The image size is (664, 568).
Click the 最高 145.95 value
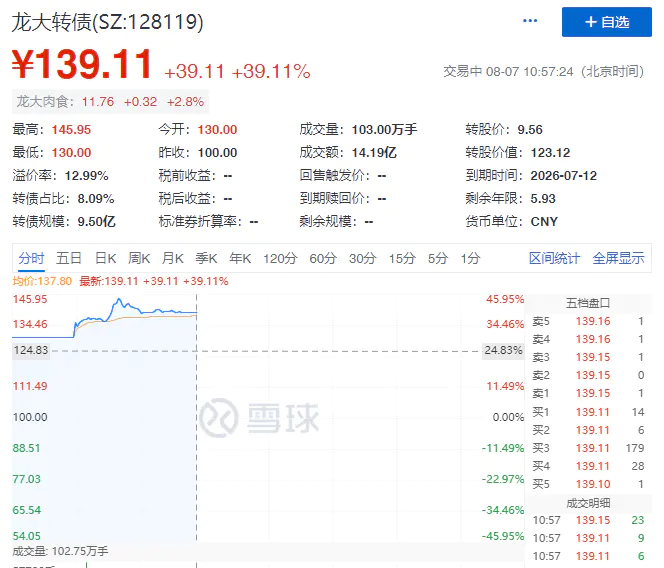(x=71, y=130)
